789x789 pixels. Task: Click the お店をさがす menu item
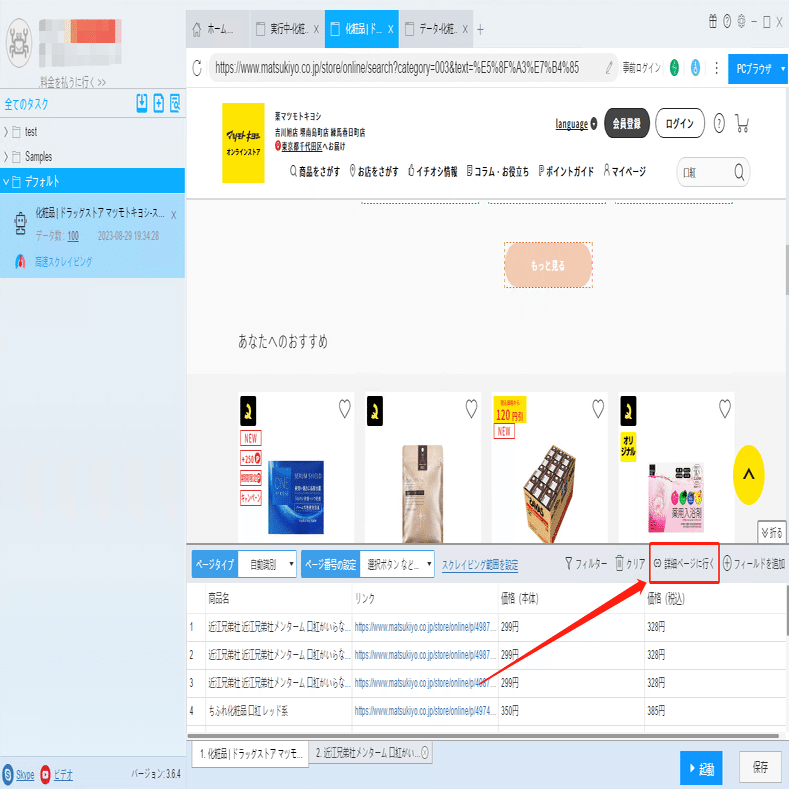pos(374,172)
